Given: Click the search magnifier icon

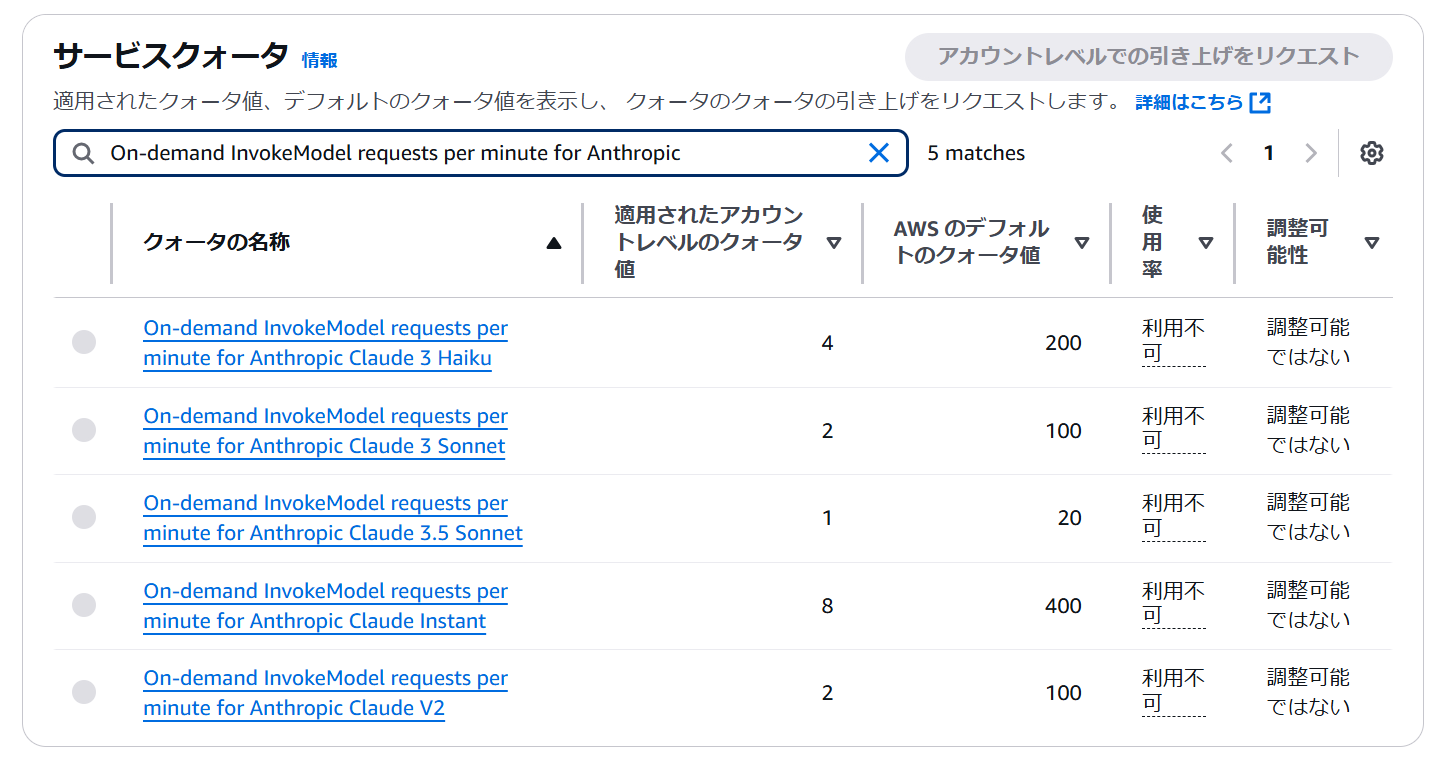Looking at the screenshot, I should click(x=83, y=153).
